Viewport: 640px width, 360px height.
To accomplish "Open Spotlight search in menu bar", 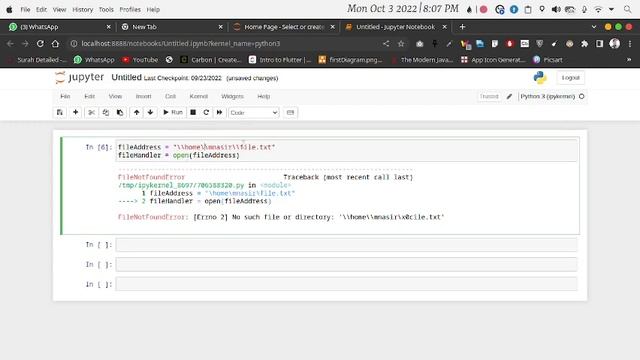I will tap(627, 9).
